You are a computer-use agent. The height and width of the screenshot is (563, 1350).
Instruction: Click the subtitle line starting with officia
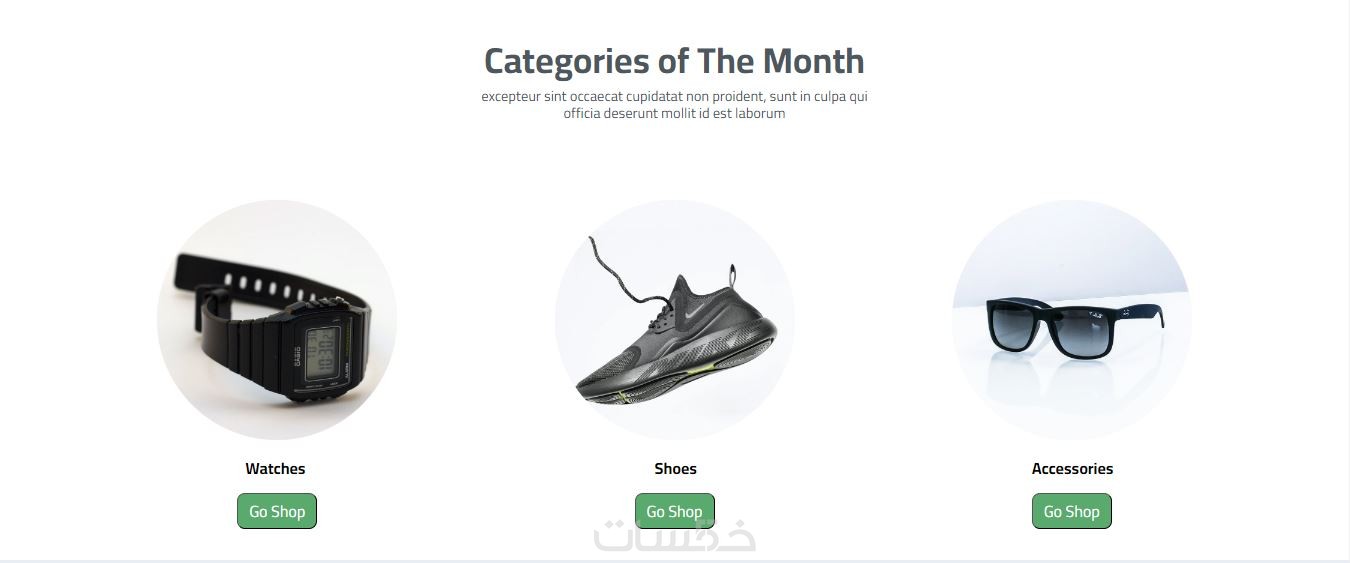tap(674, 113)
